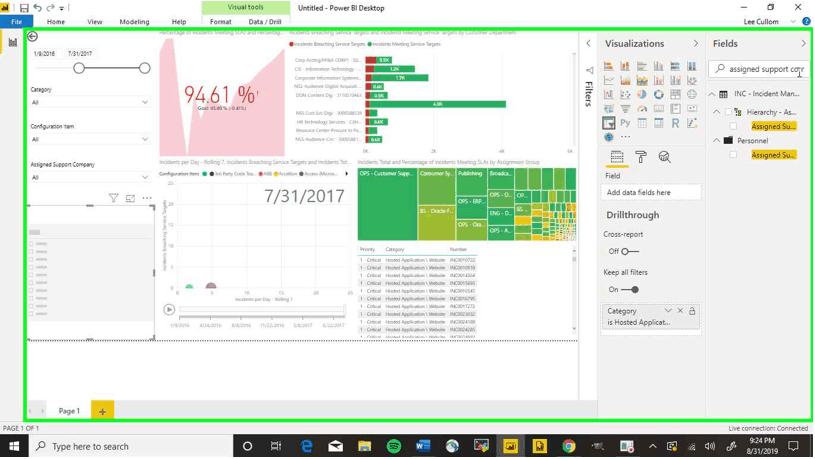The width and height of the screenshot is (815, 459).
Task: Switch to the Data / Drill tab
Action: [x=265, y=21]
